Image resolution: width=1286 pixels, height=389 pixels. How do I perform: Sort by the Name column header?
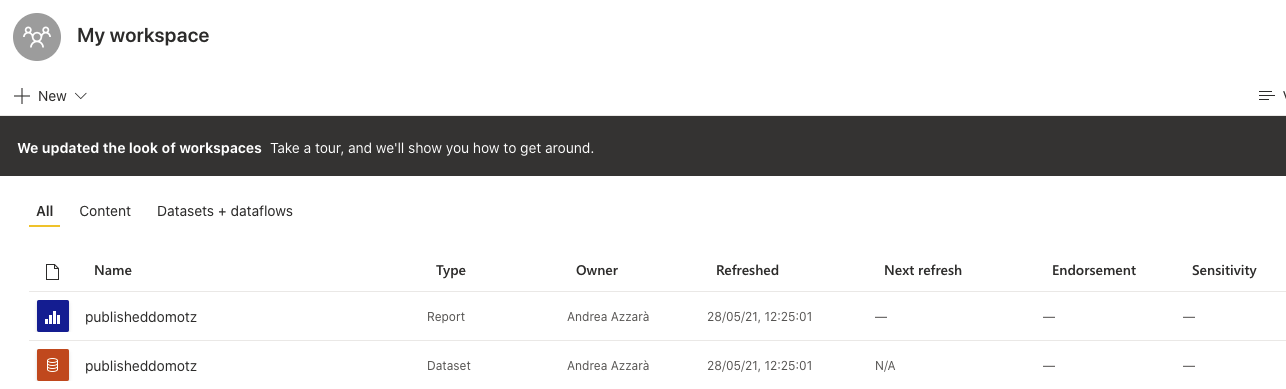[x=113, y=270]
